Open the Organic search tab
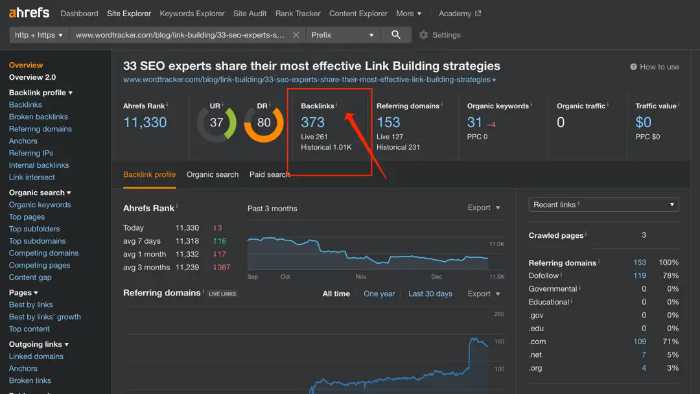The image size is (700, 394). click(x=212, y=174)
